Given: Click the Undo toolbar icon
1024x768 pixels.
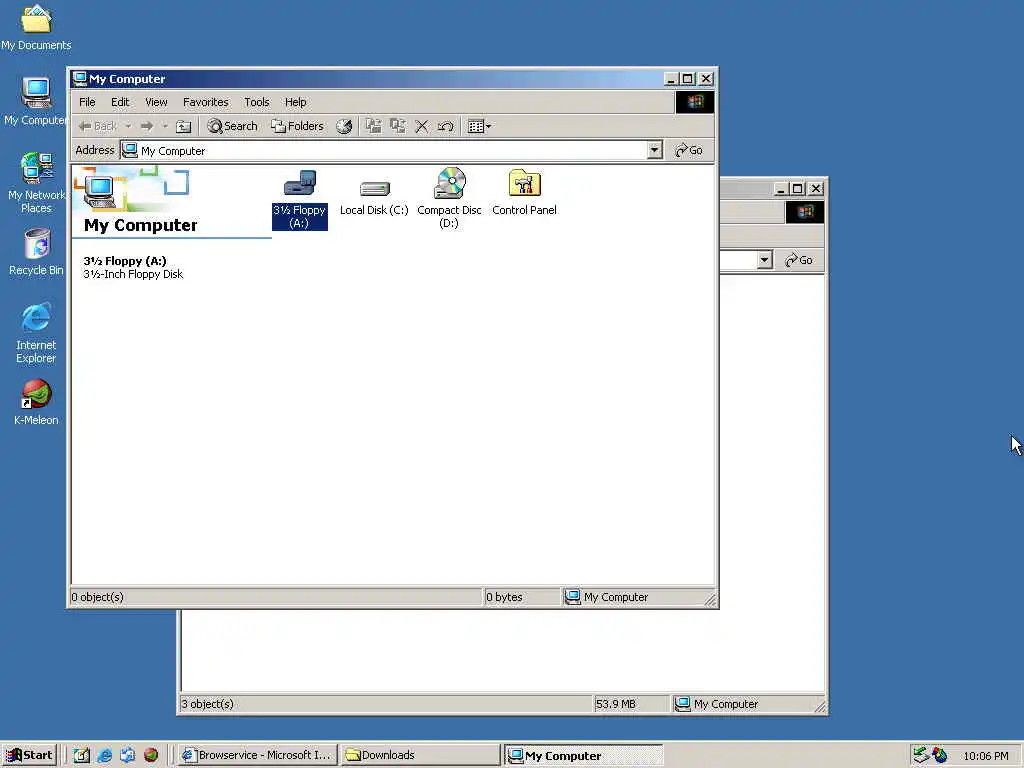Looking at the screenshot, I should click(445, 126).
